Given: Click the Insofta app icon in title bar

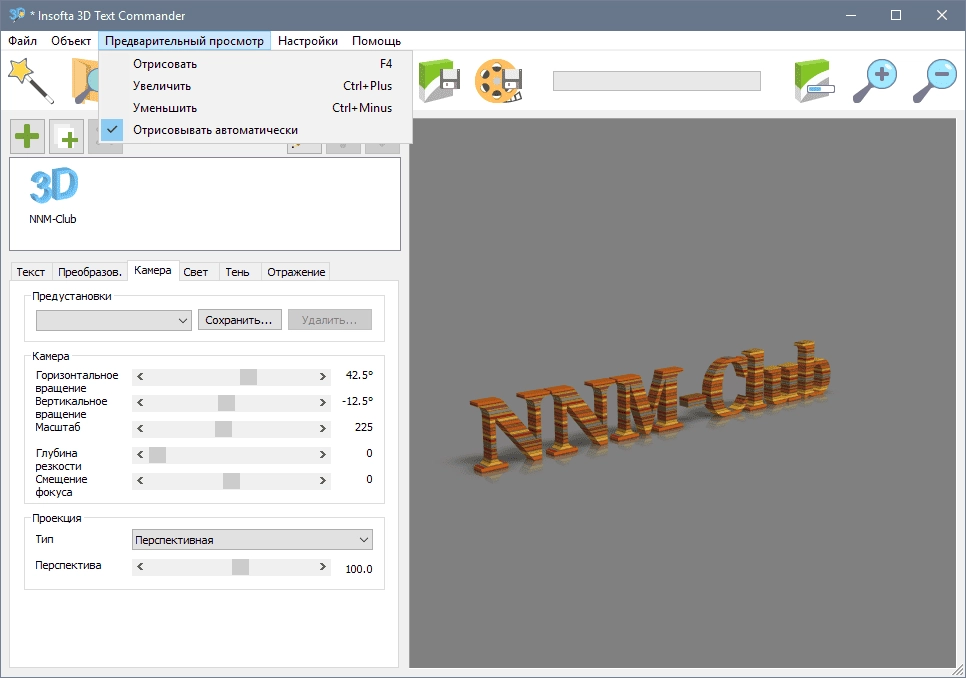Looking at the screenshot, I should [x=17, y=15].
